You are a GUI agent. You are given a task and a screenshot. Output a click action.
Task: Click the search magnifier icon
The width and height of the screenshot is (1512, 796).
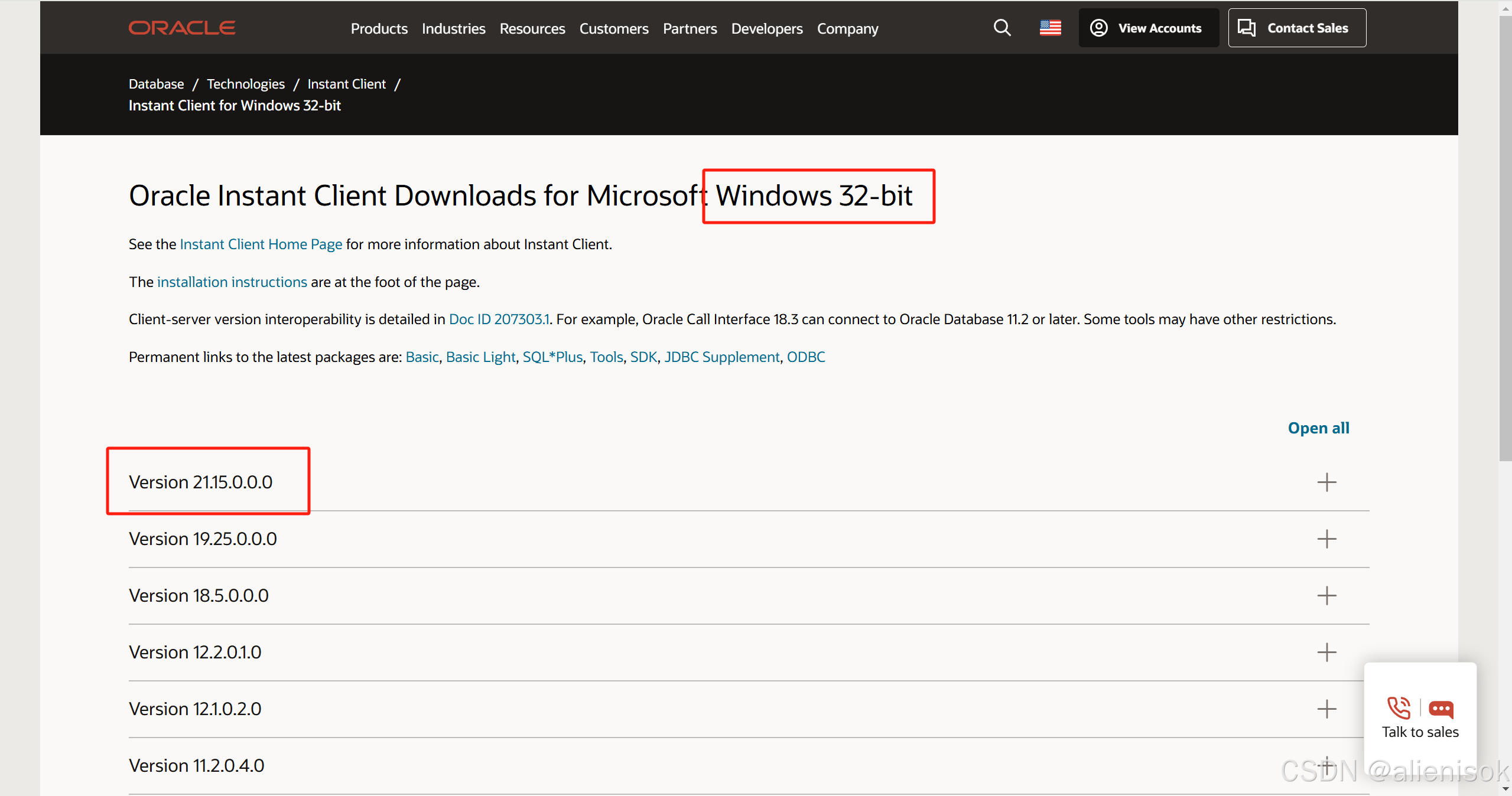pyautogui.click(x=1002, y=27)
